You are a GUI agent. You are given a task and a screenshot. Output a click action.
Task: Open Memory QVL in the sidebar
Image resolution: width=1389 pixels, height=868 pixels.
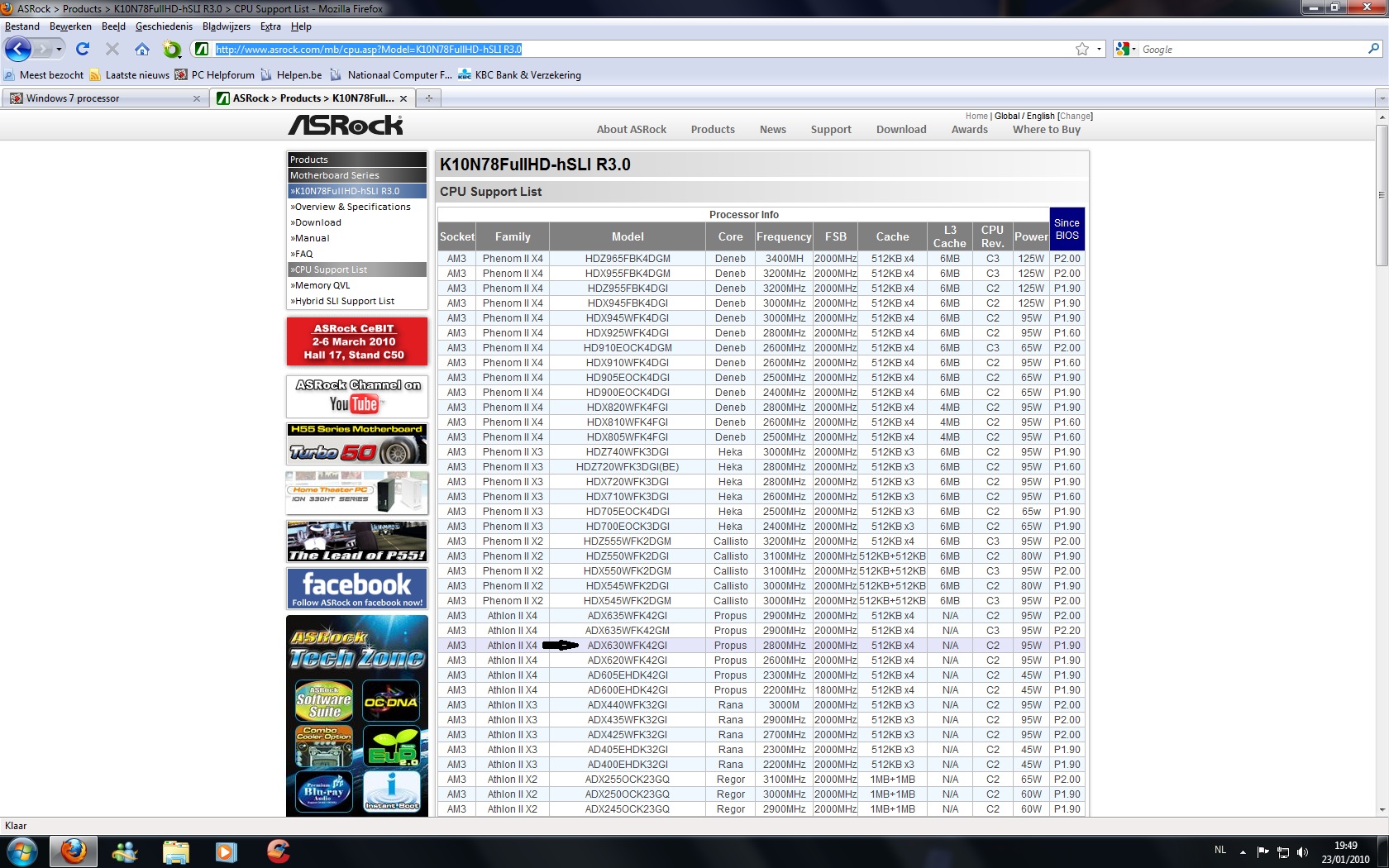pos(322,285)
